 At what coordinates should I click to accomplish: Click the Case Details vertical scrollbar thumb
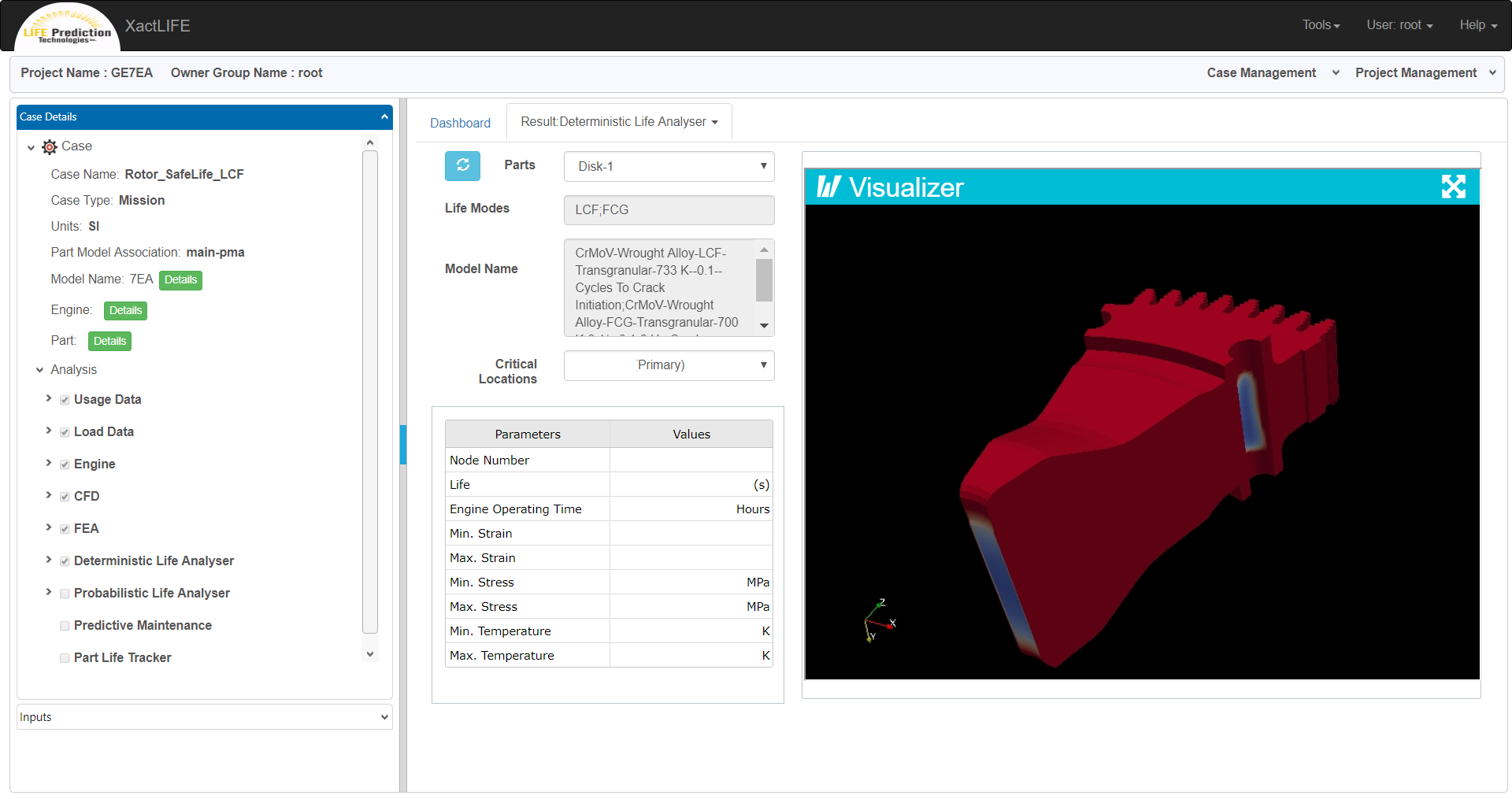370,392
